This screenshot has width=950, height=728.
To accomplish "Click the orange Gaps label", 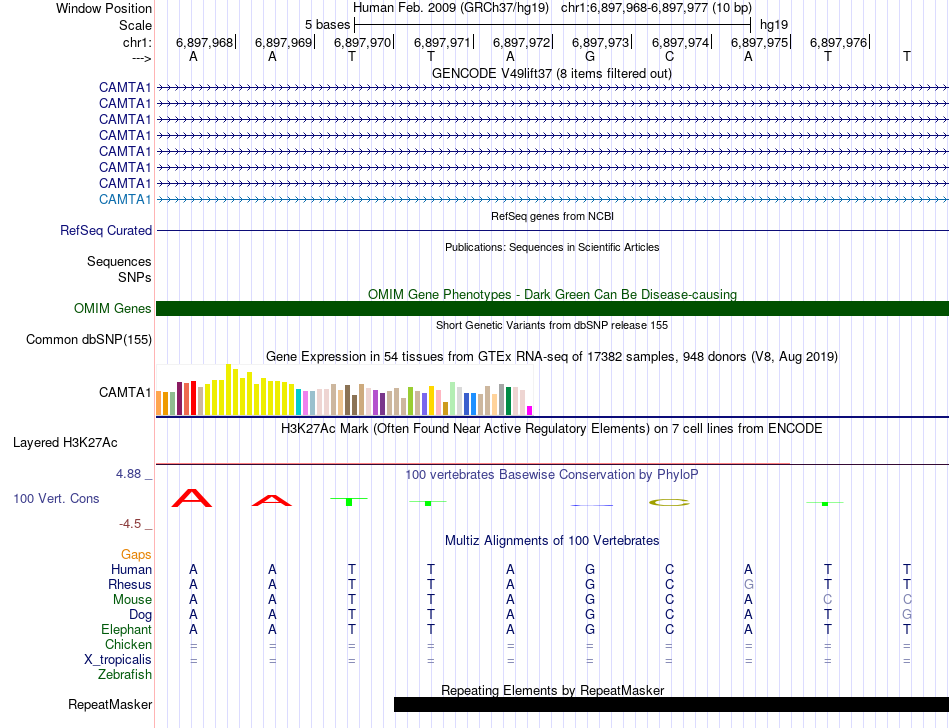I will [x=136, y=554].
